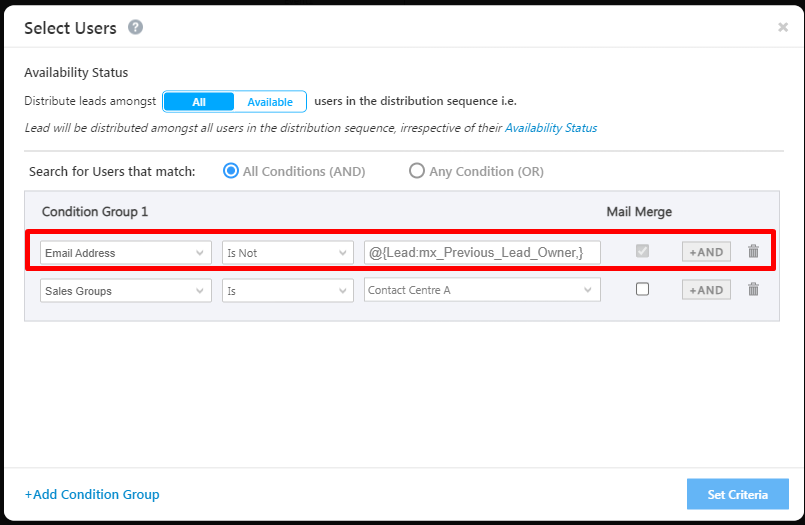Delete the Email Address condition row
The image size is (805, 525).
point(754,252)
